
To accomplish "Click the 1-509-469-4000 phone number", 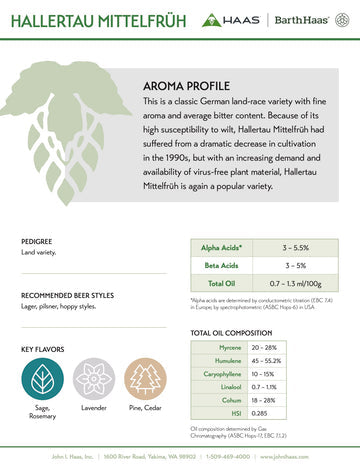I will [228, 457].
